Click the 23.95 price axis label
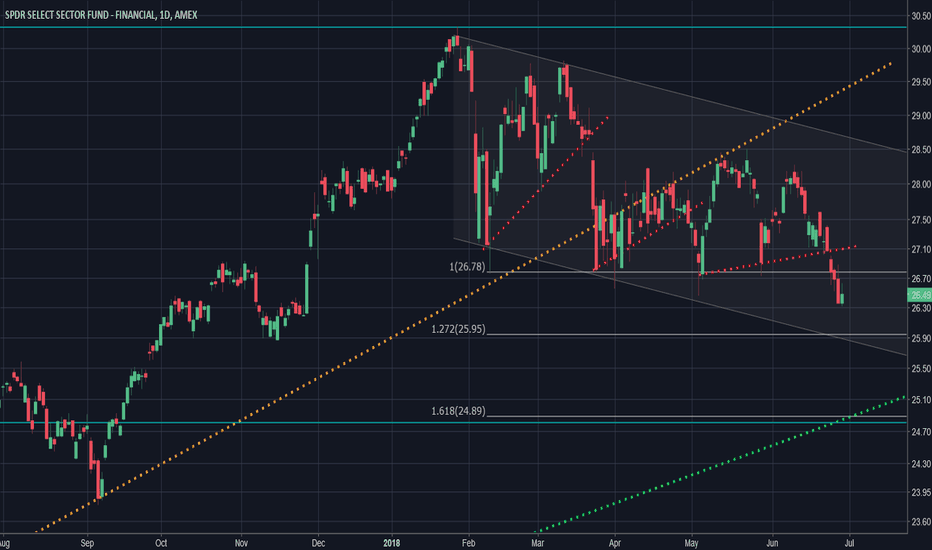The image size is (932, 550). click(x=921, y=492)
